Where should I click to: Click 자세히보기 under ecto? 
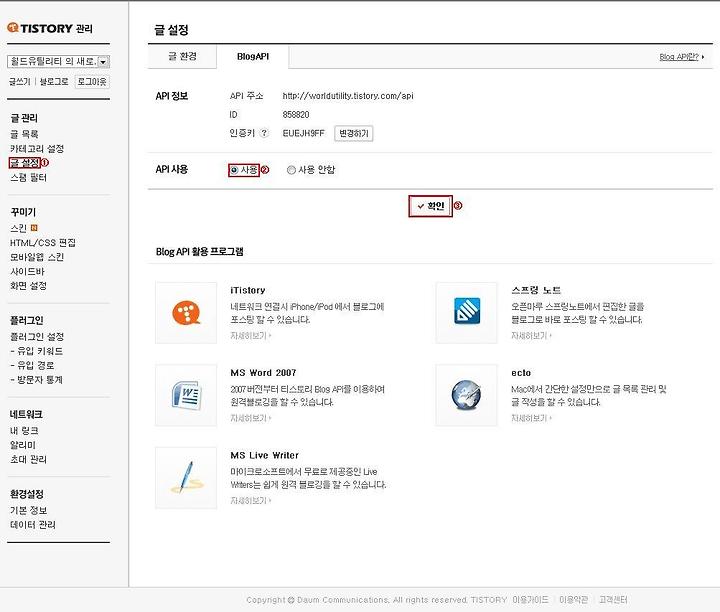click(x=531, y=418)
